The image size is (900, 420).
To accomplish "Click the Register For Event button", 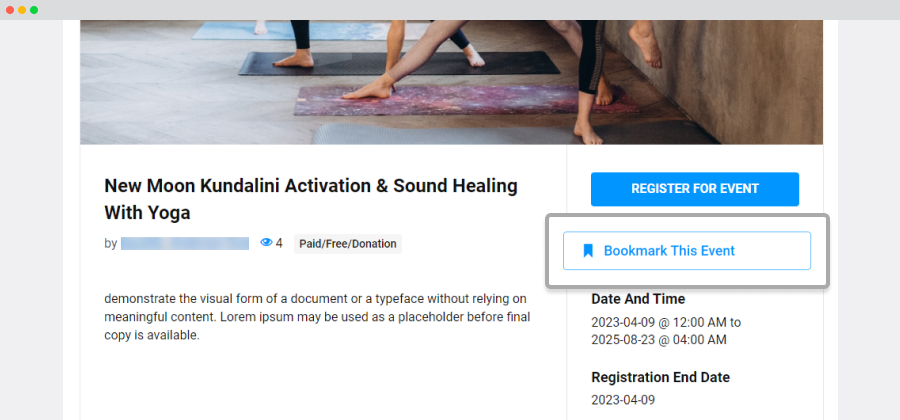I will pos(694,189).
